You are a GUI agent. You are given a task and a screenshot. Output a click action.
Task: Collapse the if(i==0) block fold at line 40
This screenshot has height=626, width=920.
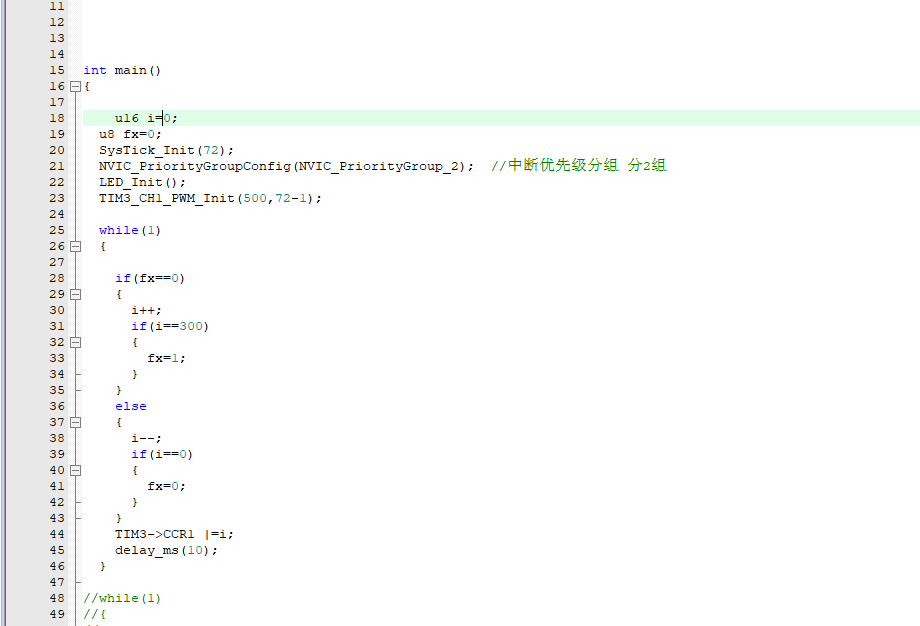pyautogui.click(x=75, y=470)
